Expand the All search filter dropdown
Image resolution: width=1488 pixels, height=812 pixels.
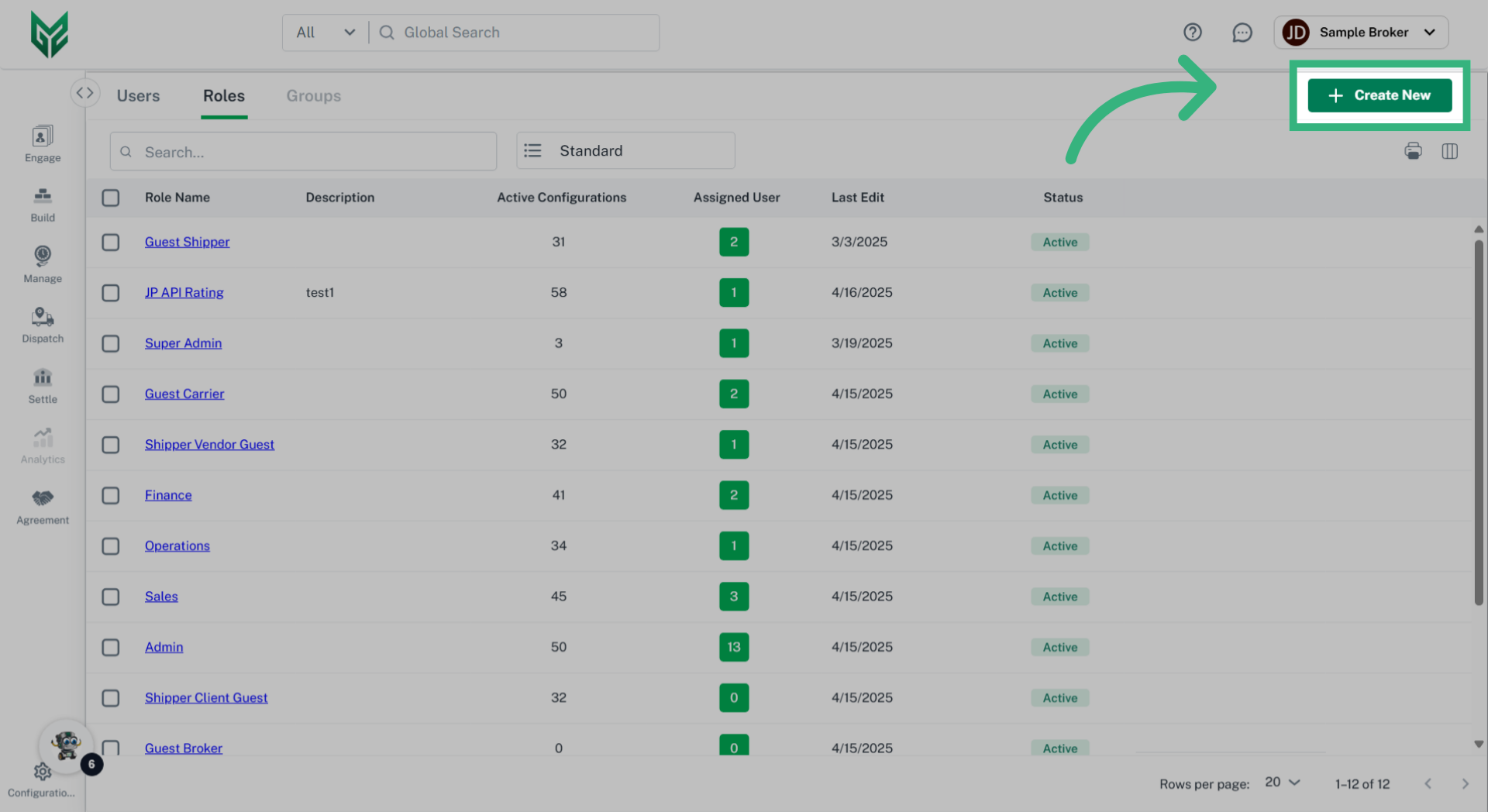click(325, 33)
